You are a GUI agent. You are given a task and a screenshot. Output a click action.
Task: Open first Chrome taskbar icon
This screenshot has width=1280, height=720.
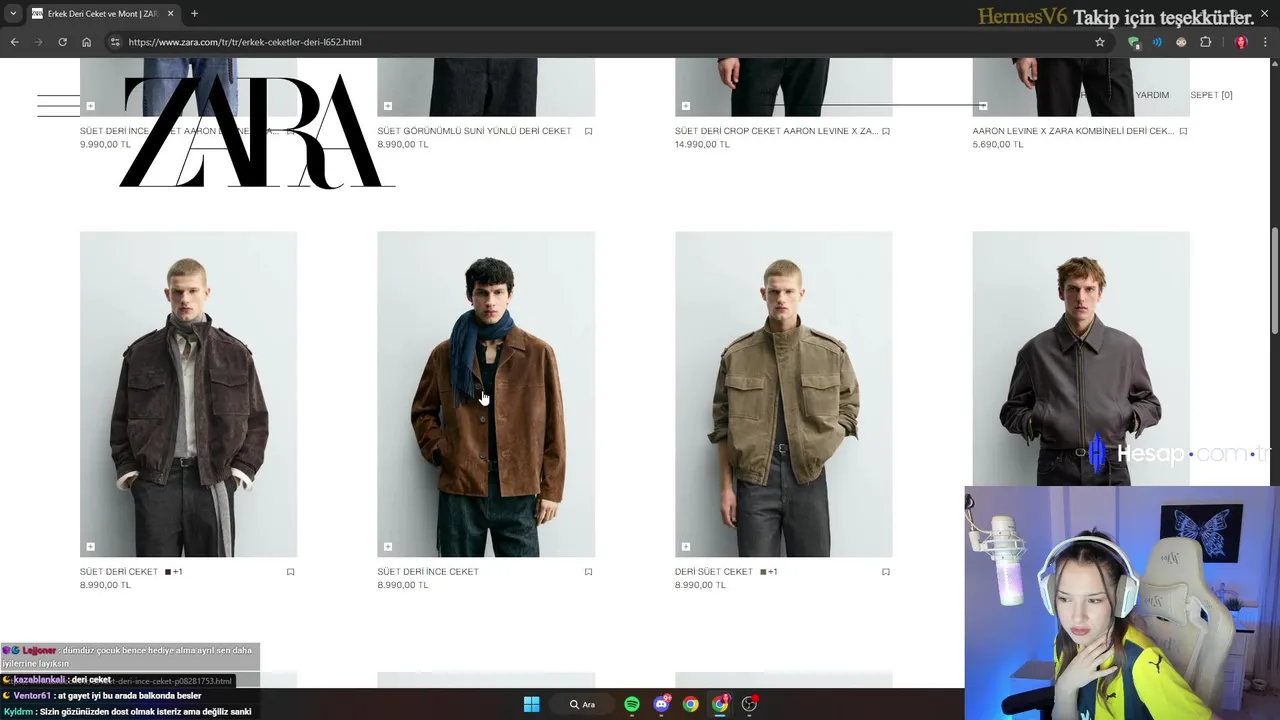(691, 704)
